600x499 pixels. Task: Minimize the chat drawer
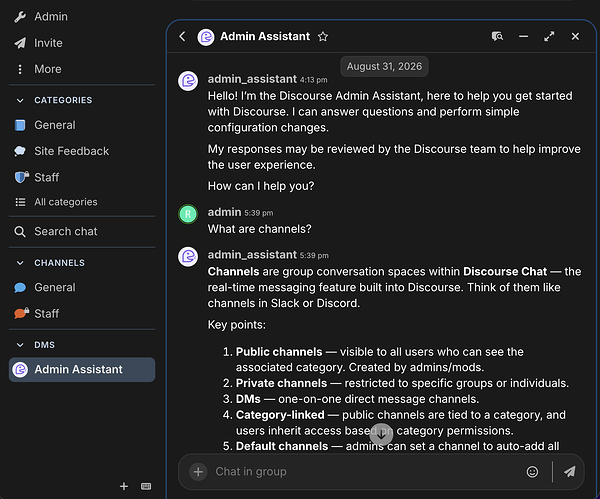click(523, 36)
